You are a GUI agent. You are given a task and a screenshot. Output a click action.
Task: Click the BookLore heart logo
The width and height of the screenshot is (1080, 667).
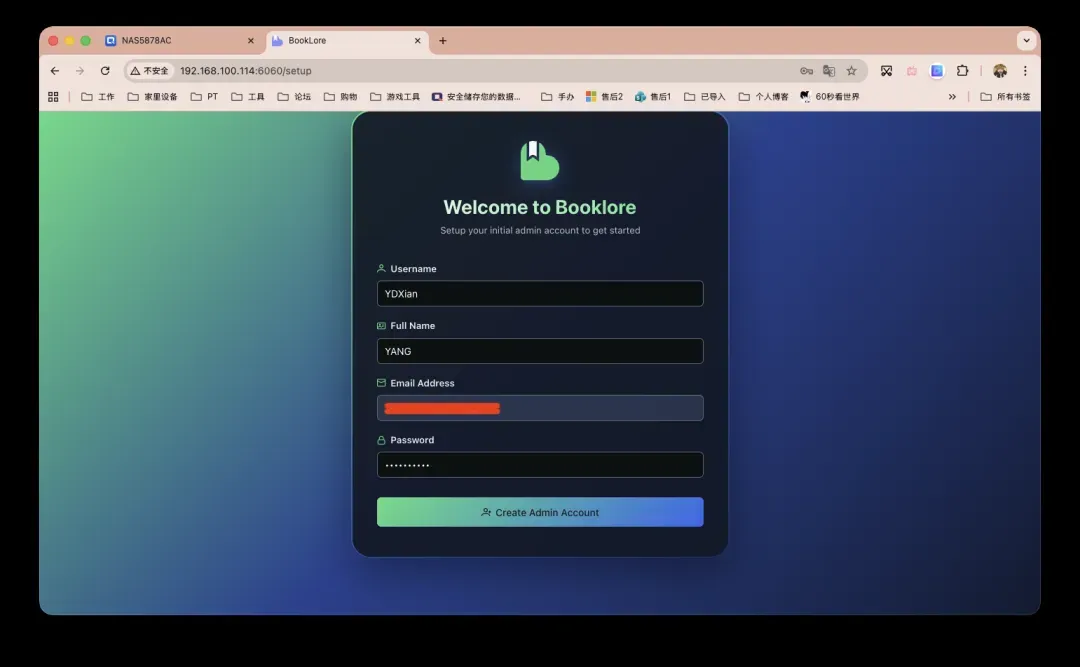pyautogui.click(x=539, y=161)
